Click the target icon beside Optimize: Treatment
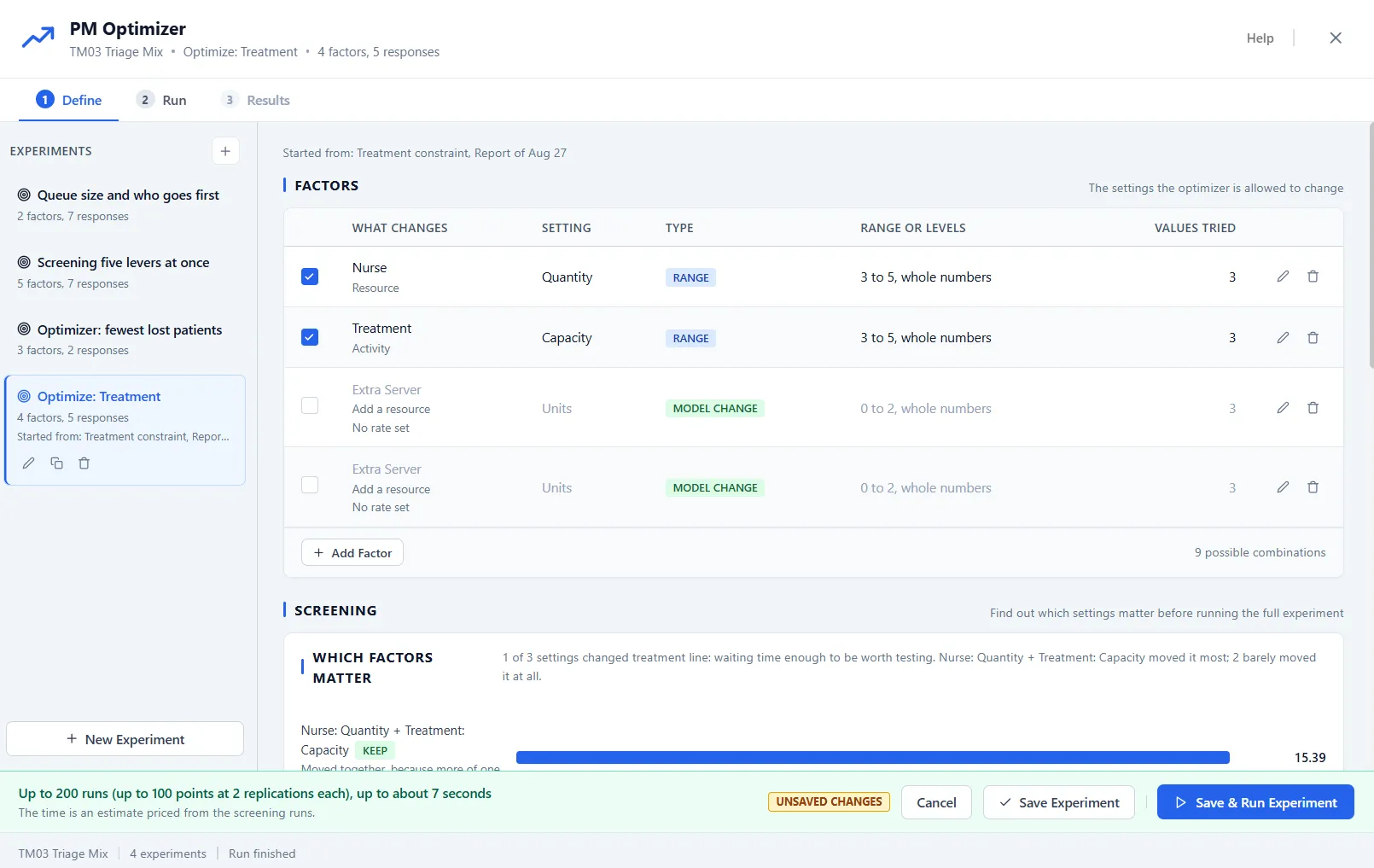 coord(24,396)
